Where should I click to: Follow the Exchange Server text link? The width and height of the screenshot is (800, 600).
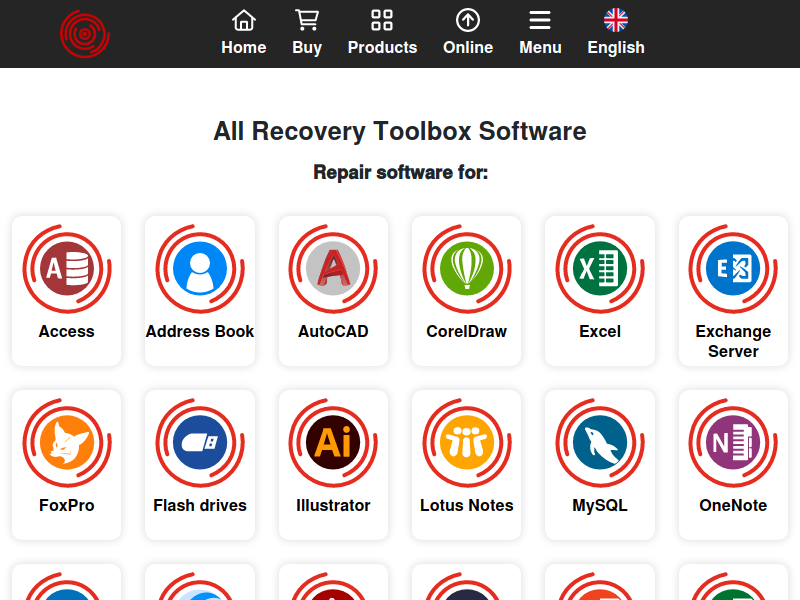coord(733,341)
